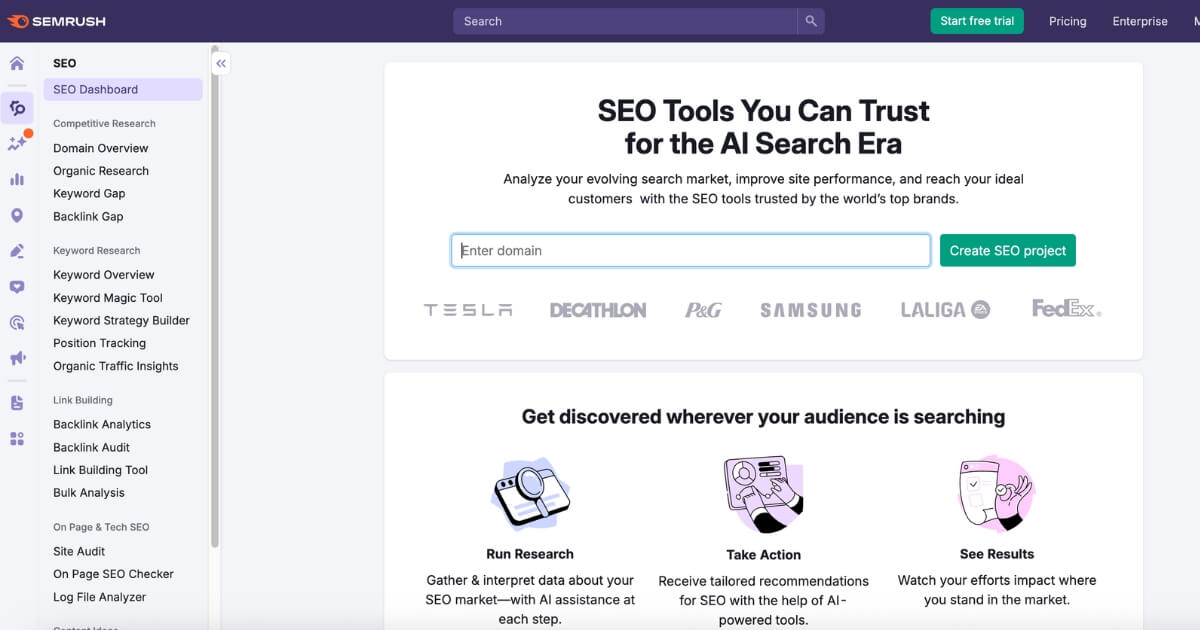Select the Local location pin icon
This screenshot has width=1200, height=630.
[17, 215]
